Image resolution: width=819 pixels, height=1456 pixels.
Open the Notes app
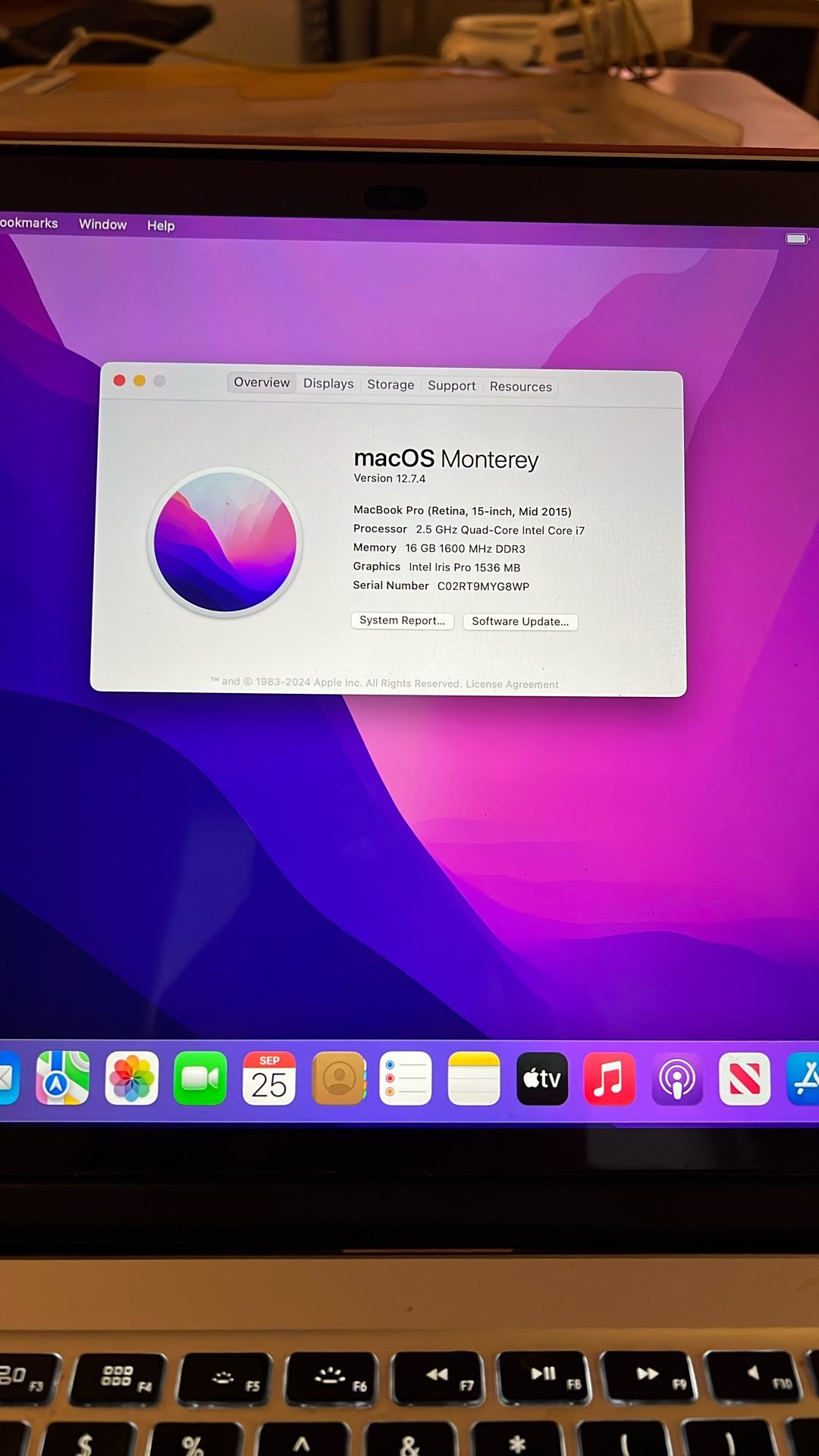tap(474, 1078)
